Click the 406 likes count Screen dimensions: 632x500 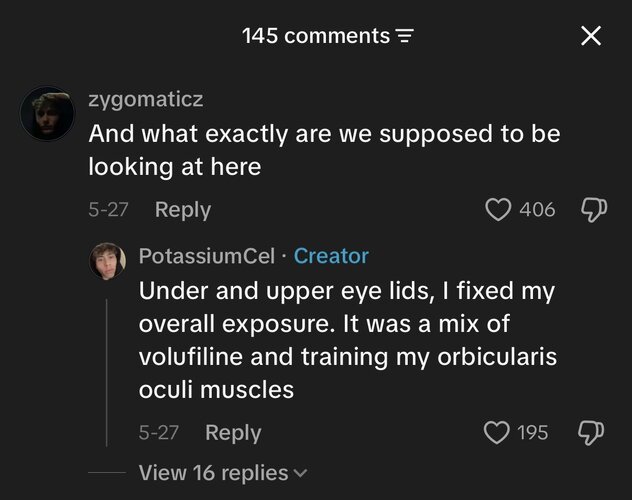click(x=537, y=210)
